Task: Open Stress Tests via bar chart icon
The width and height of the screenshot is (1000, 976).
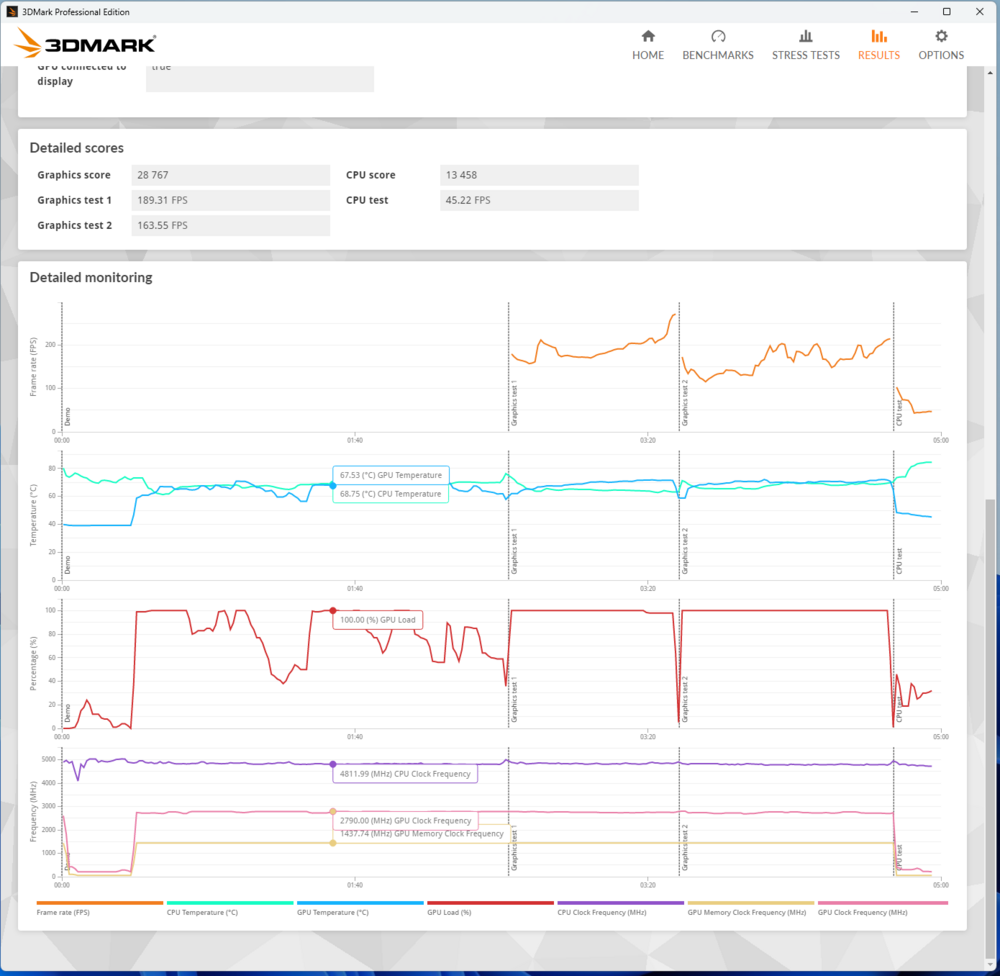Action: pyautogui.click(x=805, y=36)
